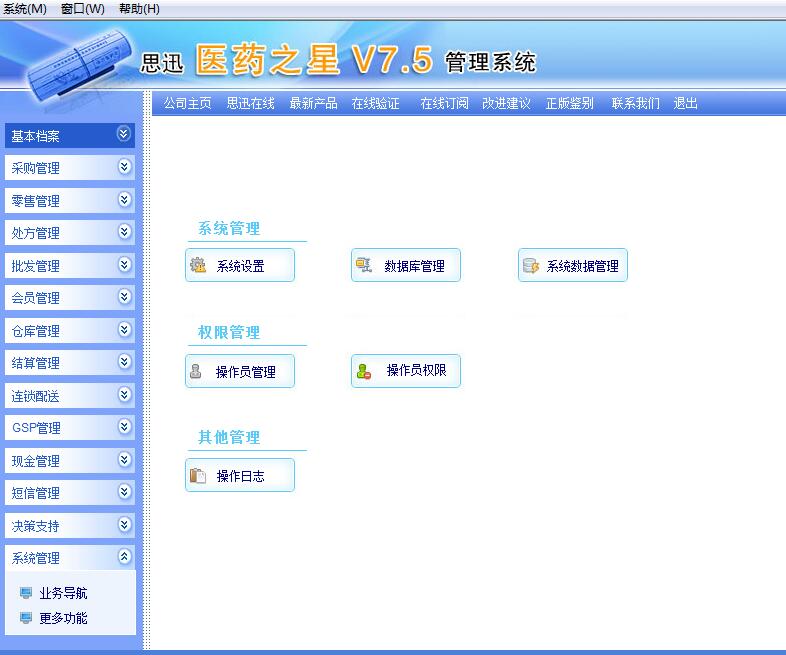Click the monitor icon beside 业务导航
The width and height of the screenshot is (786, 655).
[26, 593]
